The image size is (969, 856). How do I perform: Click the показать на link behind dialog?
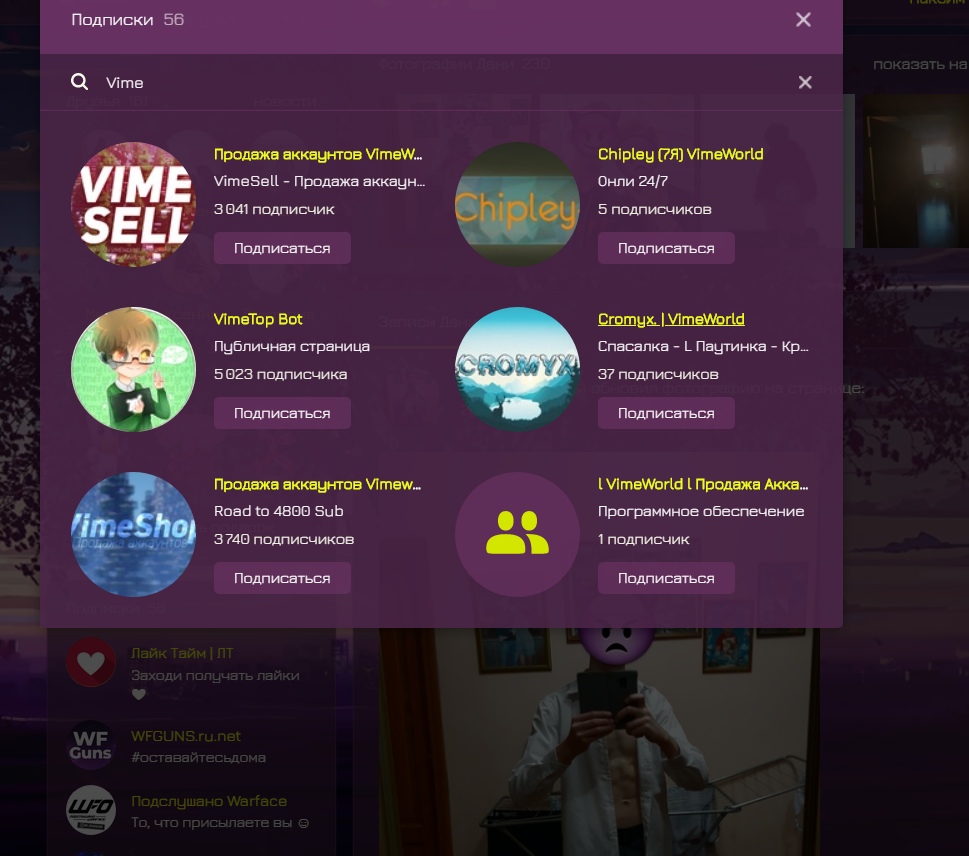pyautogui.click(x=920, y=64)
